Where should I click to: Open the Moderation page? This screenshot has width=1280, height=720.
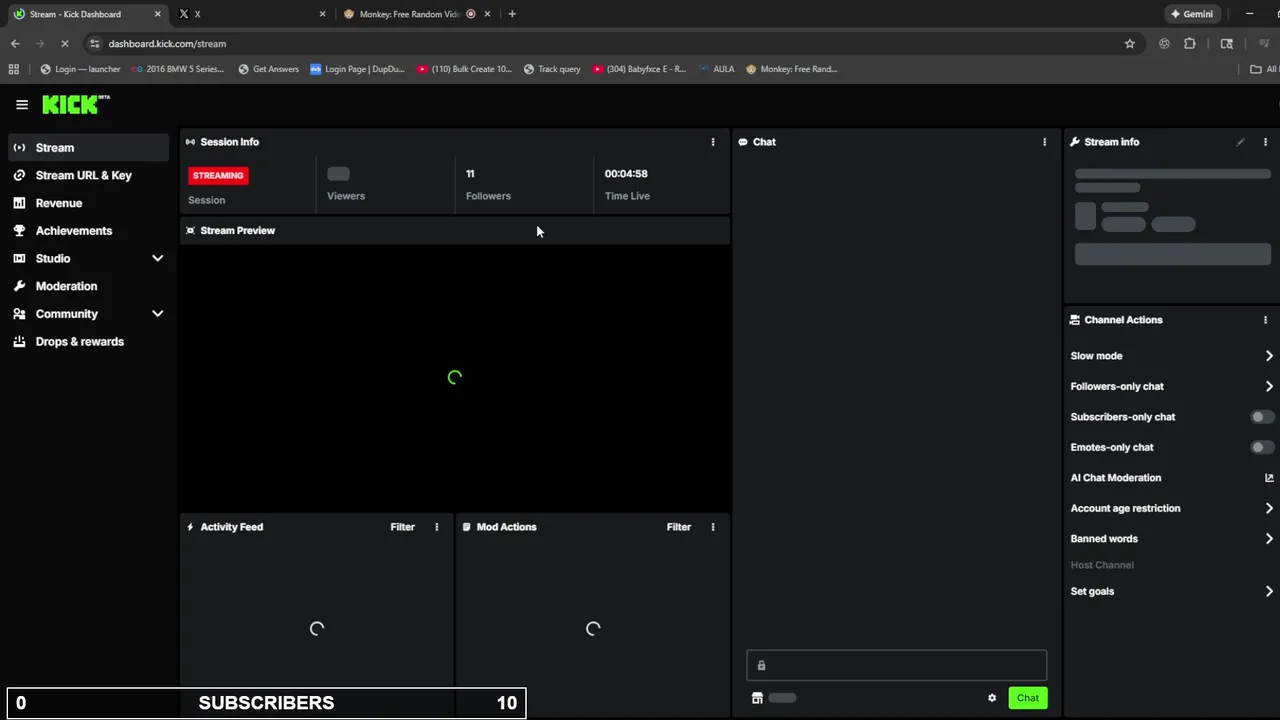(x=66, y=286)
